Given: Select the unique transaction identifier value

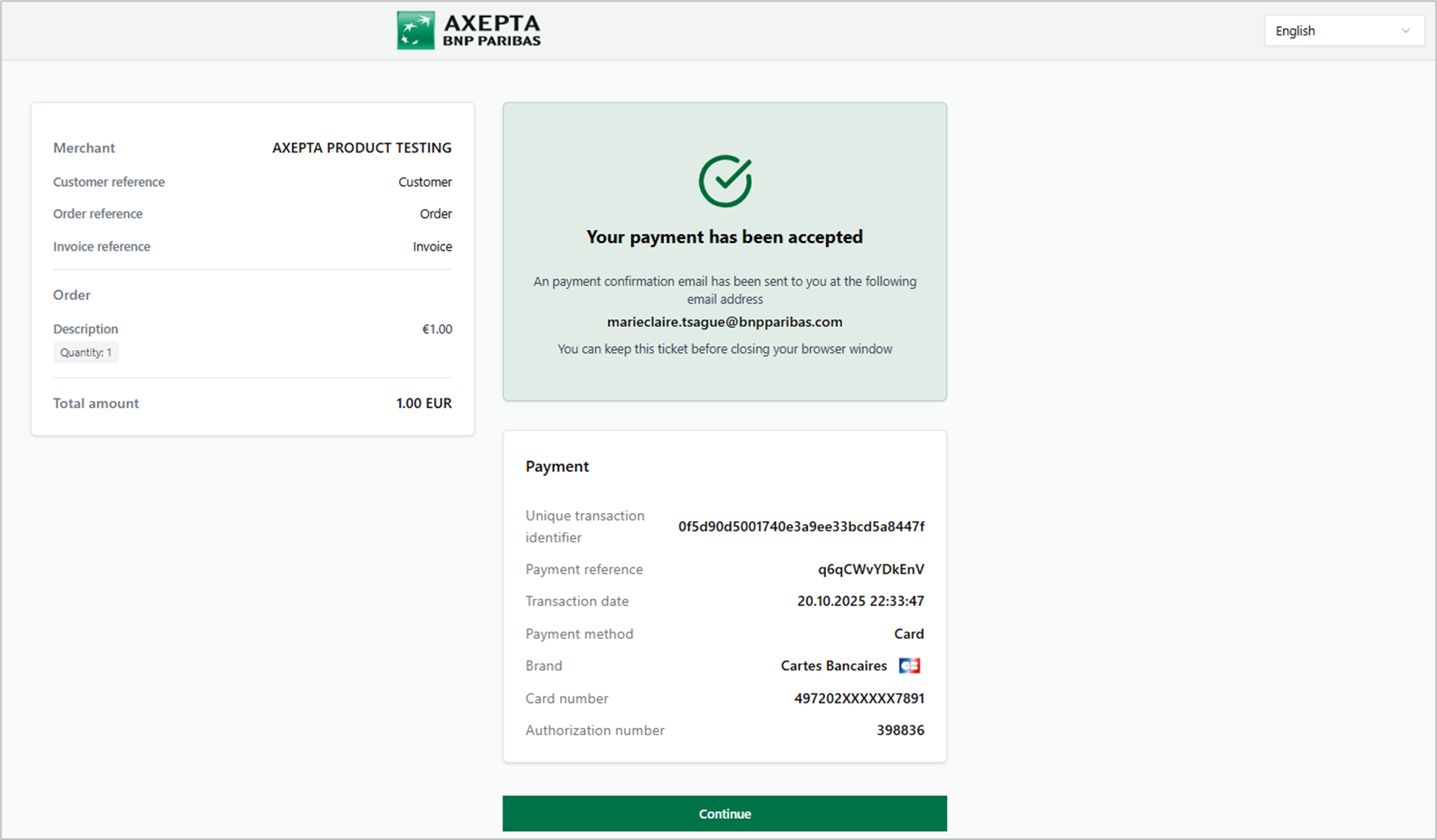Looking at the screenshot, I should click(x=800, y=527).
